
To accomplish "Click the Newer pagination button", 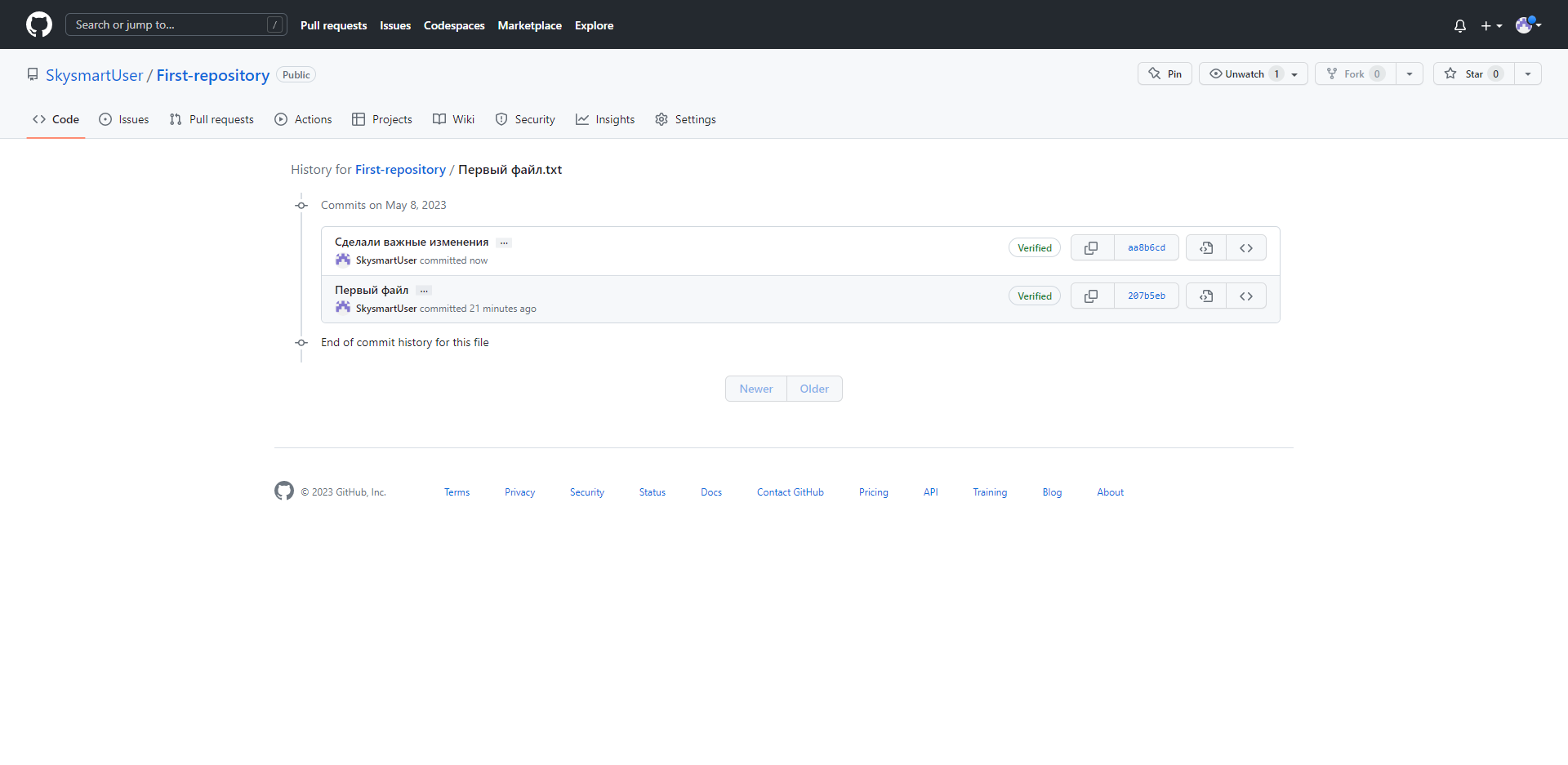I will 756,389.
